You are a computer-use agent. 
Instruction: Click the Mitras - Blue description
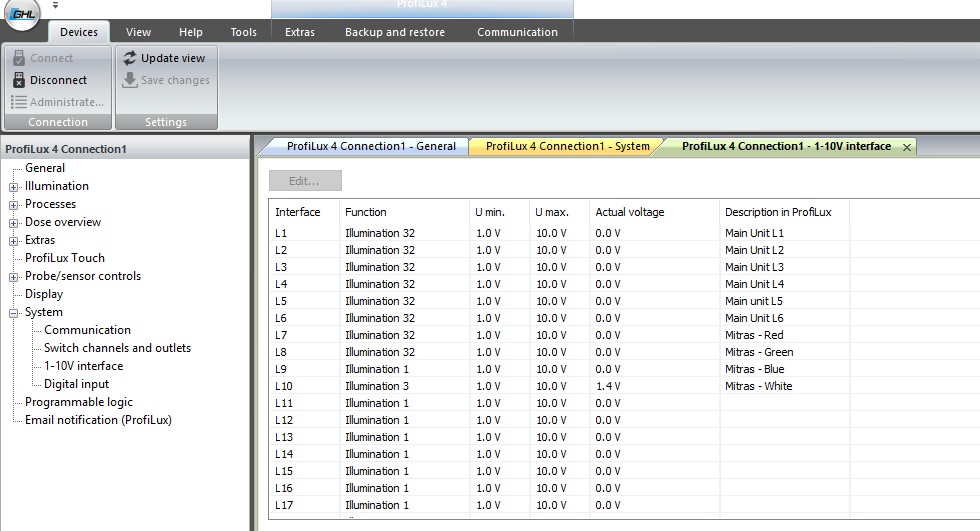pos(754,369)
